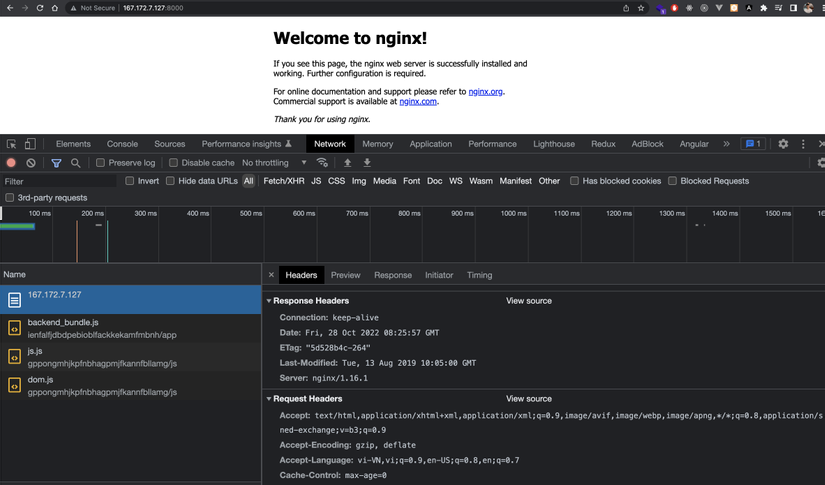Click the import HAR upload icon

pos(347,162)
